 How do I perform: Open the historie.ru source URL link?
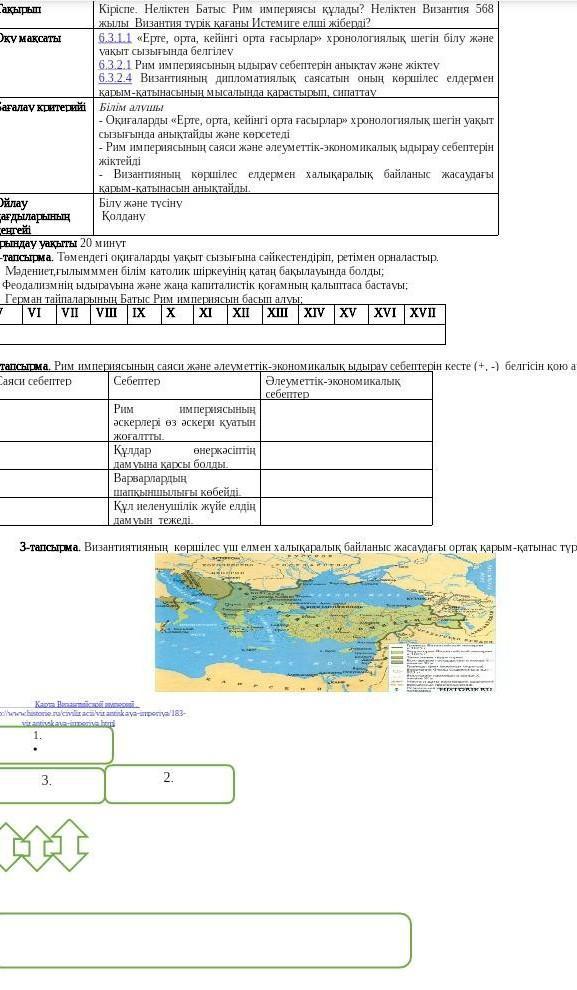(x=92, y=717)
